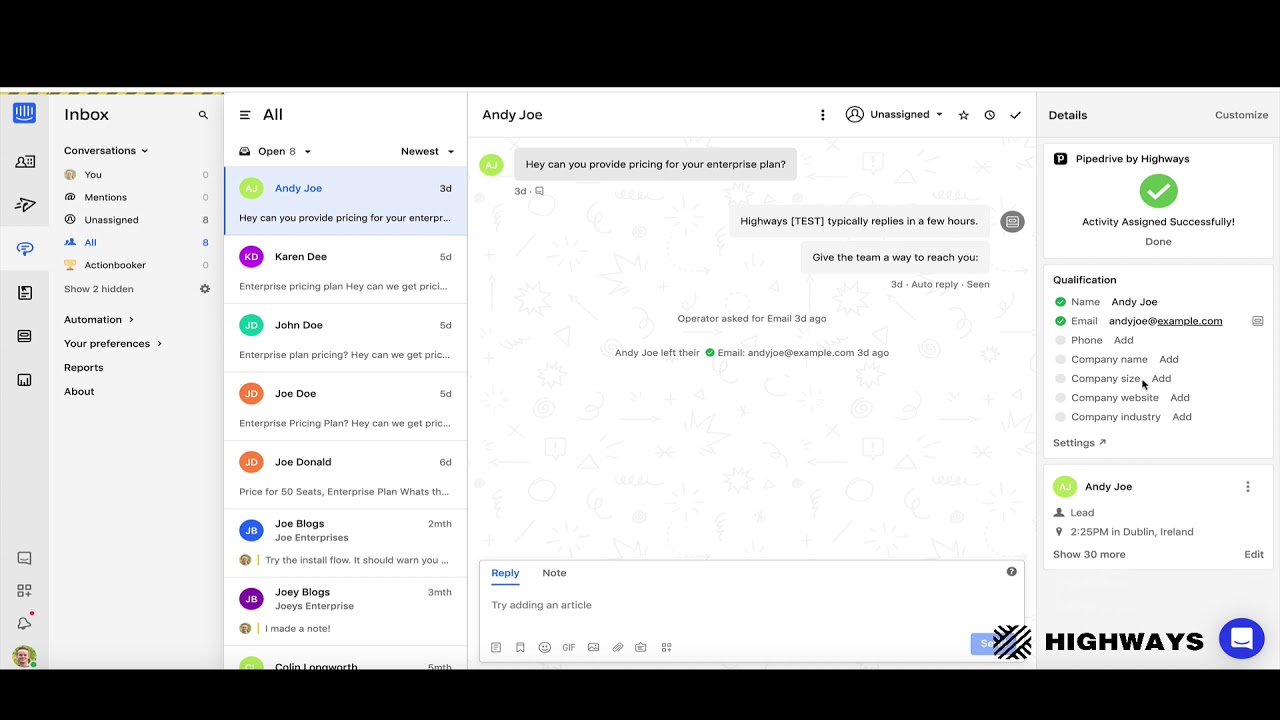Open qualification Settings link
The height and width of the screenshot is (720, 1280).
click(1080, 443)
